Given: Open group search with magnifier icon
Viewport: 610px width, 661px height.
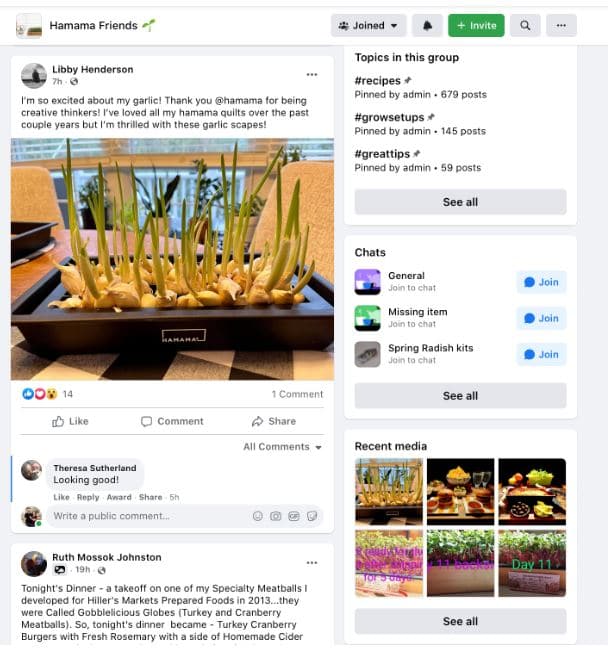Looking at the screenshot, I should pyautogui.click(x=525, y=26).
